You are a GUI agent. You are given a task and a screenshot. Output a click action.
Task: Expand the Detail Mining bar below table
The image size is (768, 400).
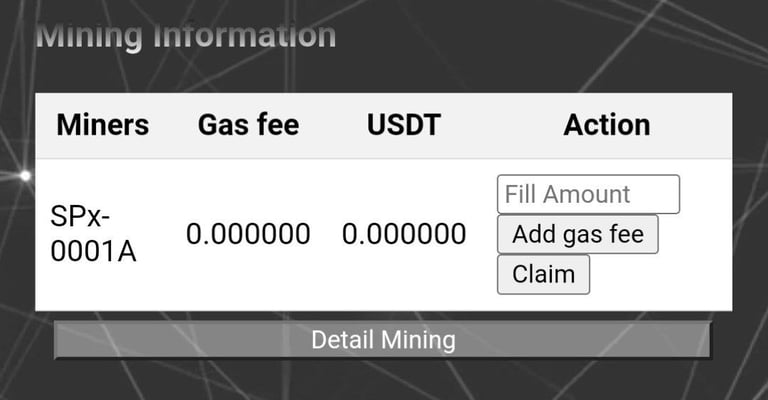click(x=383, y=340)
